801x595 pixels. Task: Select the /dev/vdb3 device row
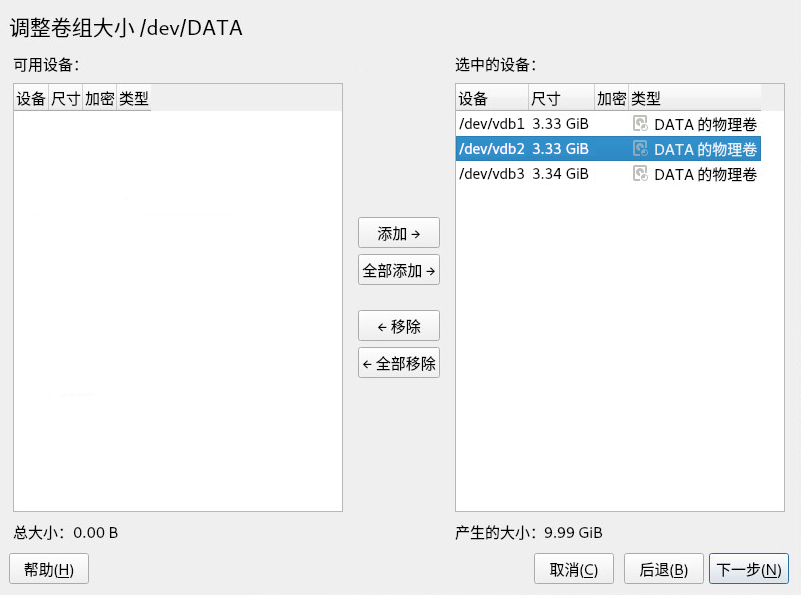pyautogui.click(x=492, y=174)
